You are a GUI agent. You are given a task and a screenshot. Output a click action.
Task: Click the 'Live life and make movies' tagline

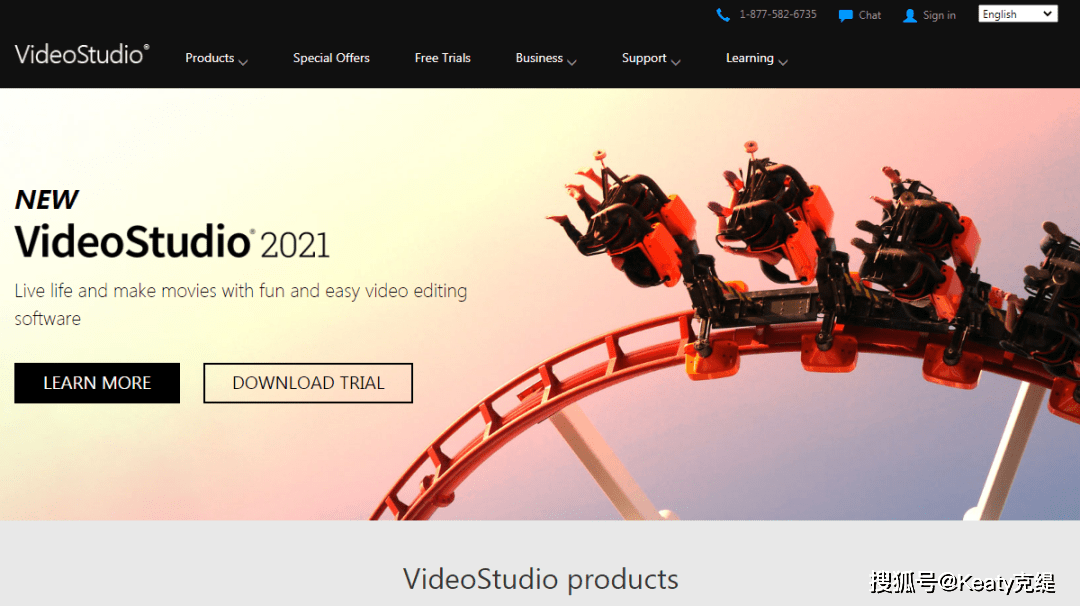pos(240,304)
